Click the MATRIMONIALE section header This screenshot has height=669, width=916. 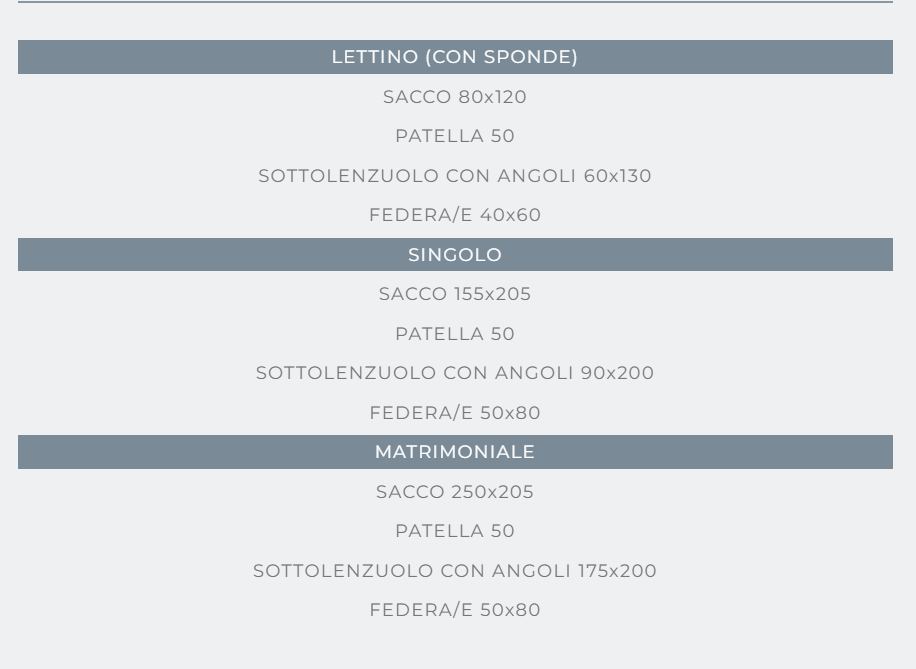[x=455, y=452]
